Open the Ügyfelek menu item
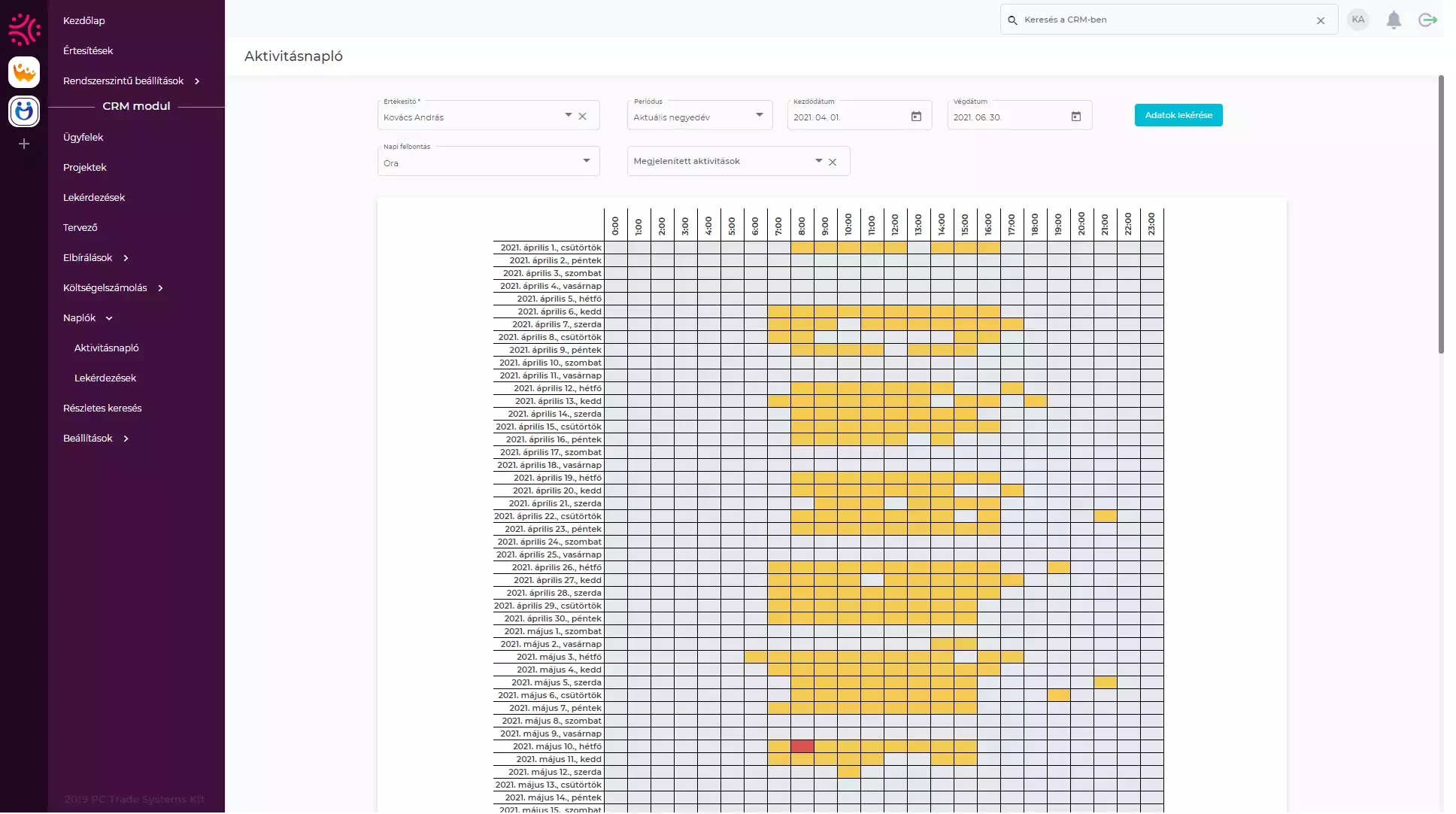The width and height of the screenshot is (1456, 814). tap(83, 137)
